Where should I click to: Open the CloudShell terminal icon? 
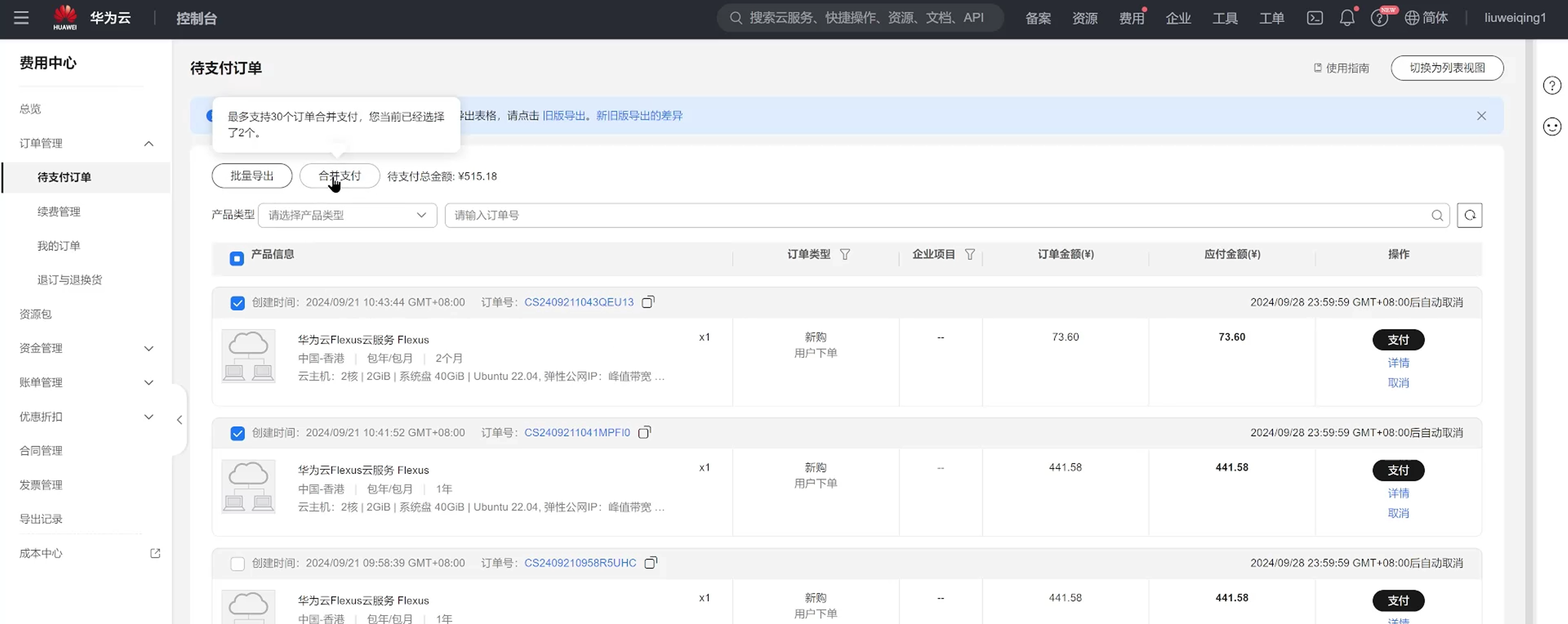coord(1314,18)
